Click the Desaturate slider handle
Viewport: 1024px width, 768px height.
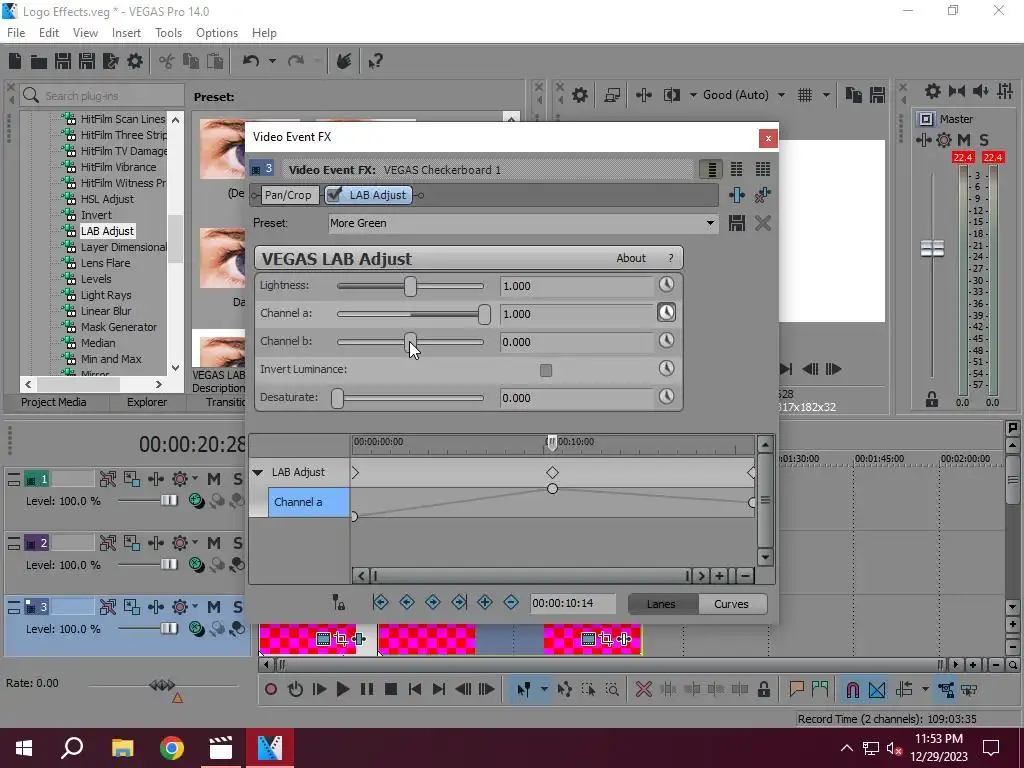337,398
